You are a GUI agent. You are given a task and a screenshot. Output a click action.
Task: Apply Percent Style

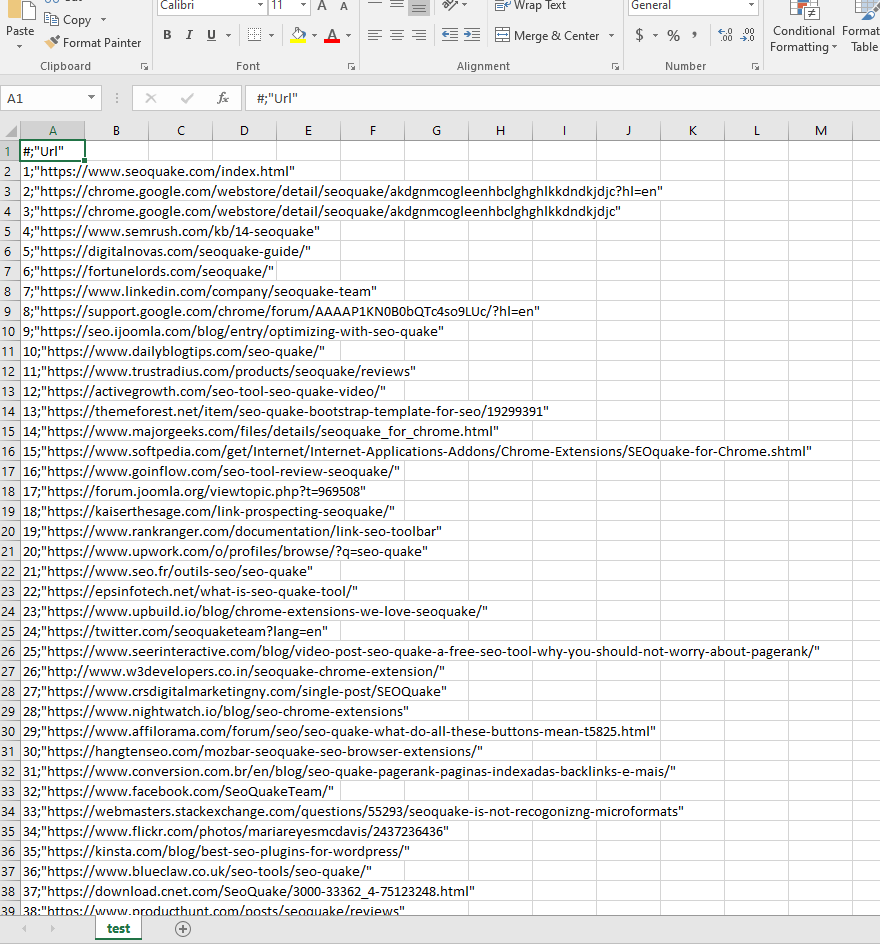[x=674, y=36]
